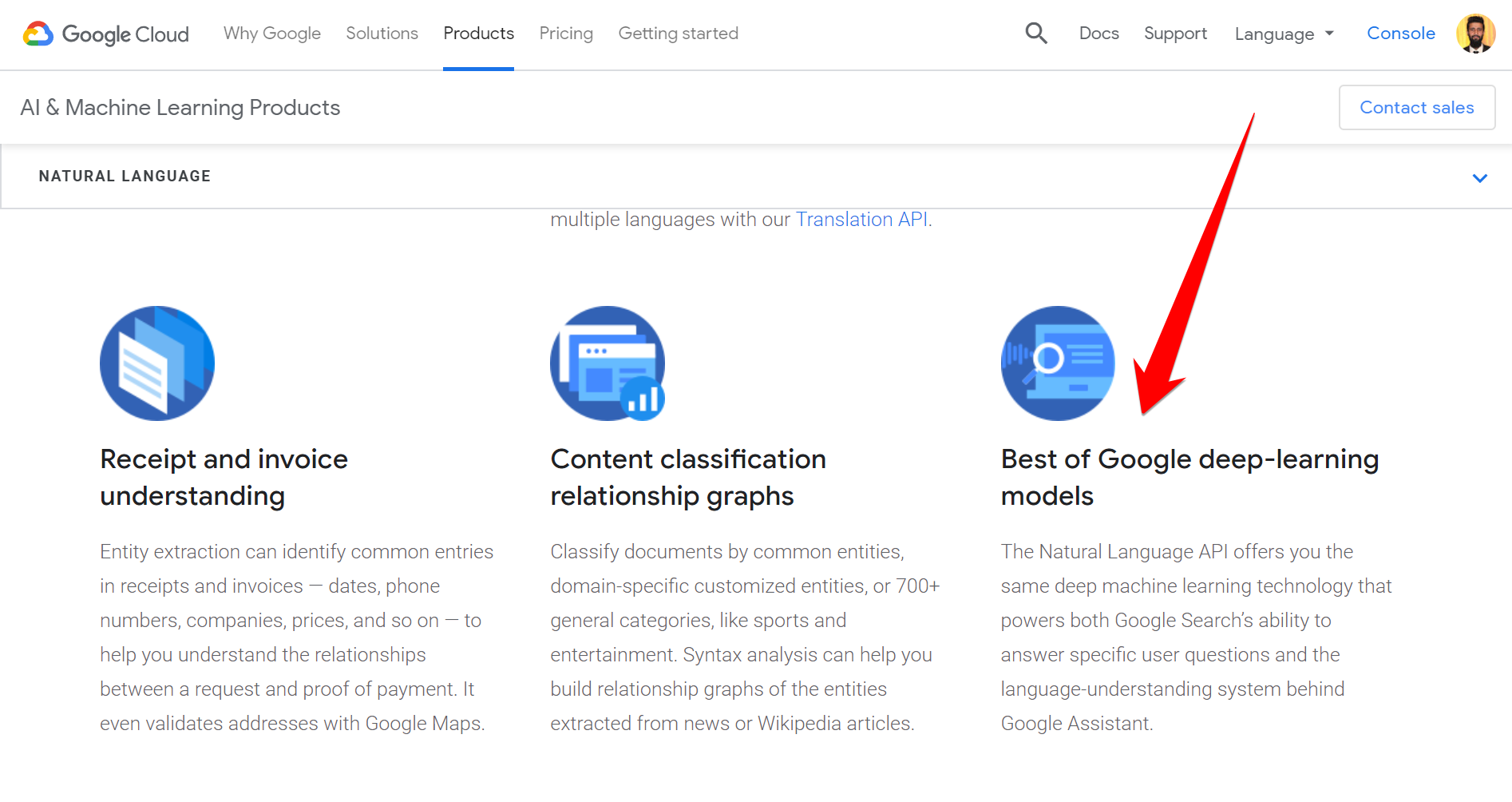
Task: Click the Contact sales button
Action: coord(1416,107)
